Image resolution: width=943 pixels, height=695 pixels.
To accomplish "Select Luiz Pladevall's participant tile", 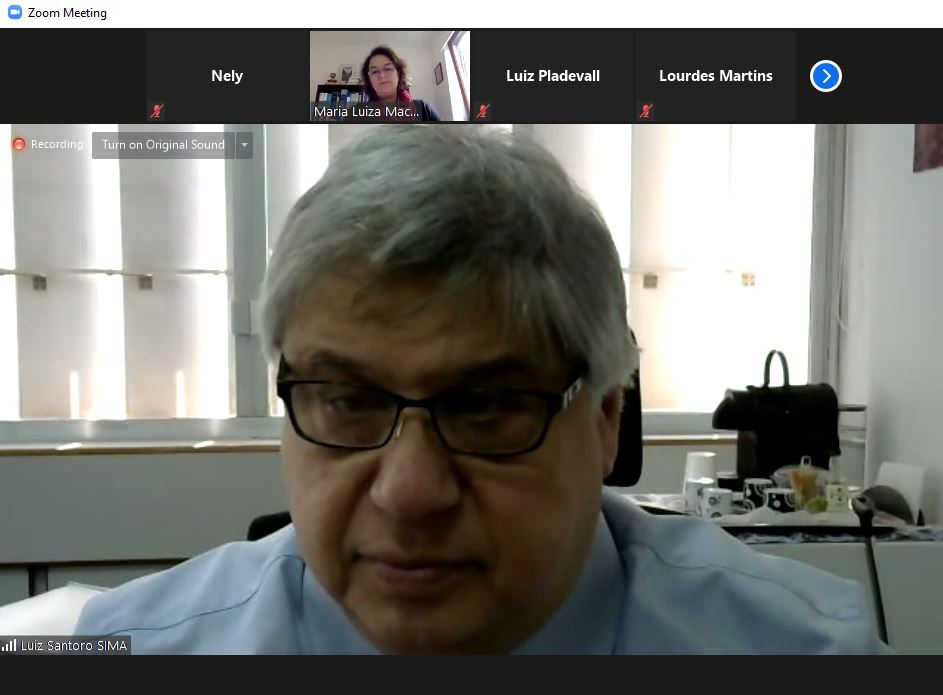I will [552, 76].
